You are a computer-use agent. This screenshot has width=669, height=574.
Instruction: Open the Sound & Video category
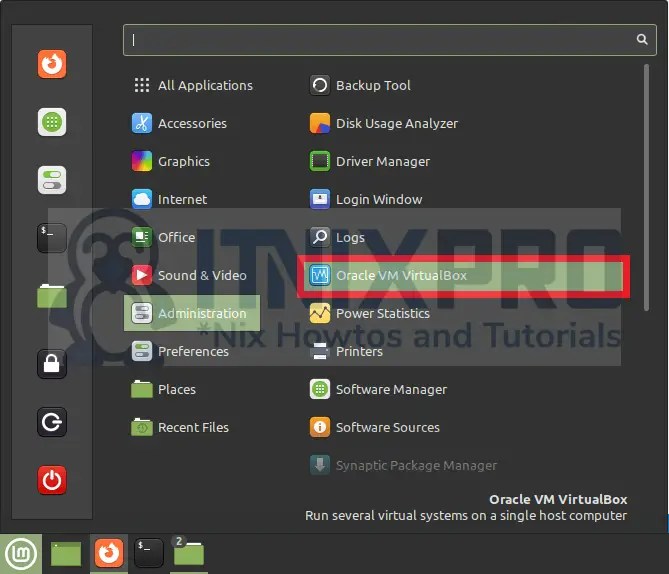(193, 275)
